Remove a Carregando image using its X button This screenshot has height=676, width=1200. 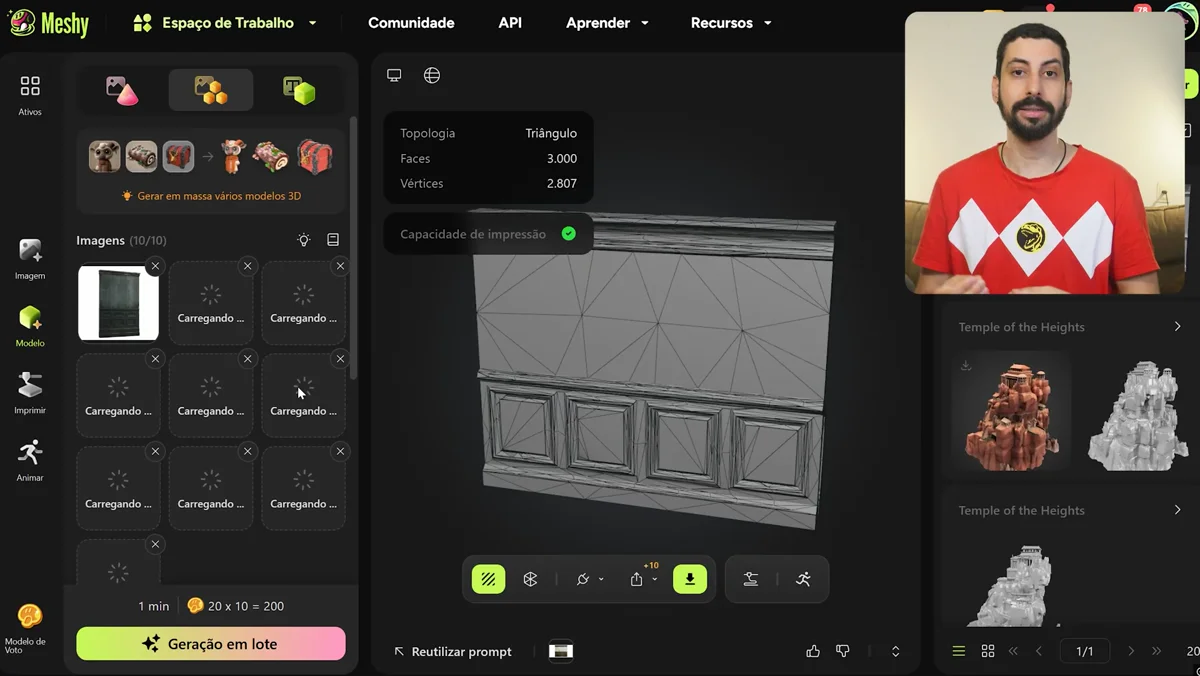click(247, 266)
